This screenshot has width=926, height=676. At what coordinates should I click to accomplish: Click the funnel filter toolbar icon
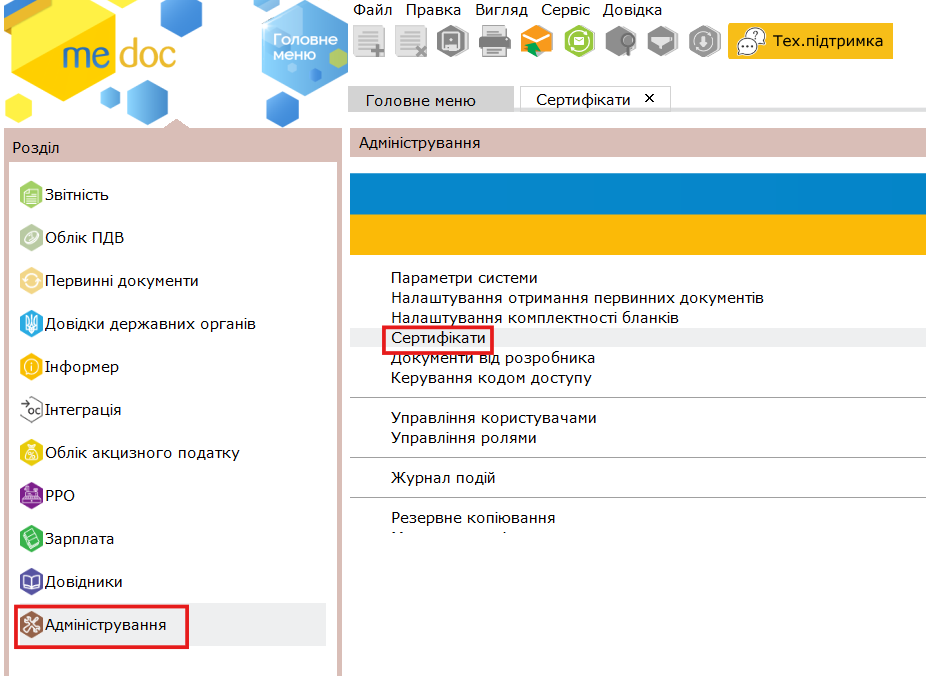tap(663, 42)
